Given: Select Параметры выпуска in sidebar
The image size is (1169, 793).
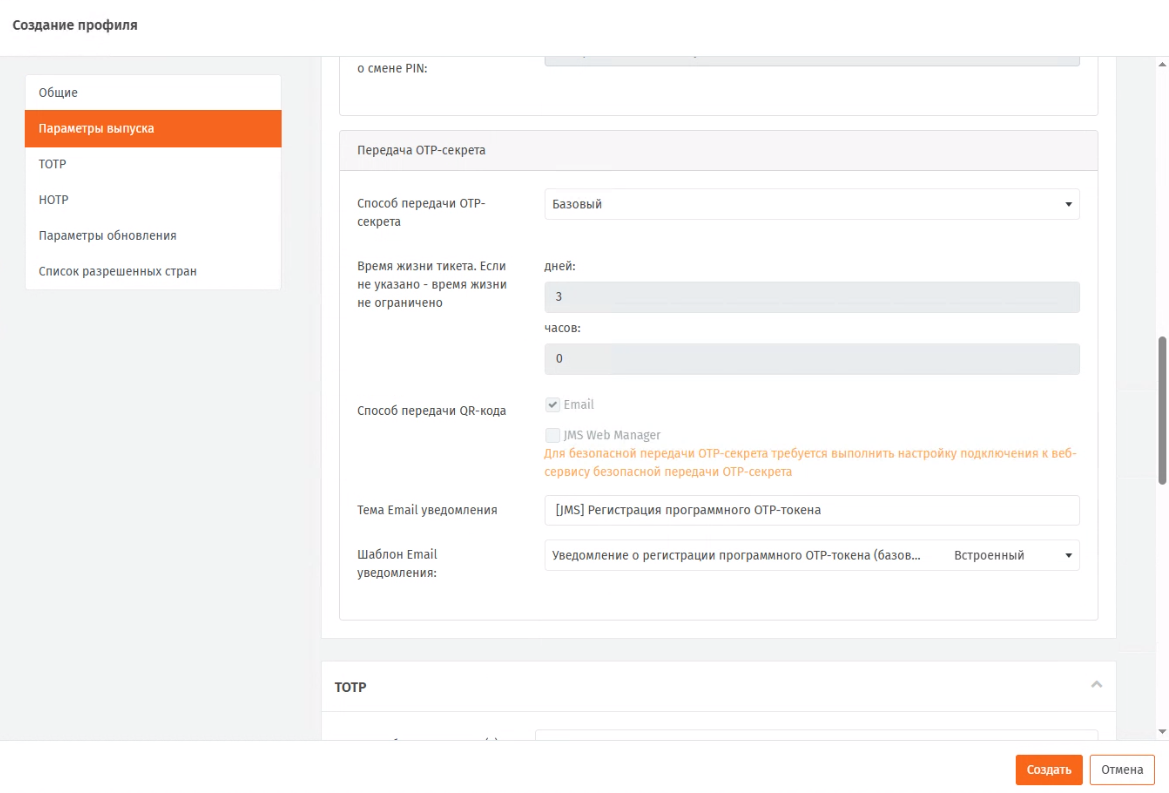Looking at the screenshot, I should coord(152,129).
